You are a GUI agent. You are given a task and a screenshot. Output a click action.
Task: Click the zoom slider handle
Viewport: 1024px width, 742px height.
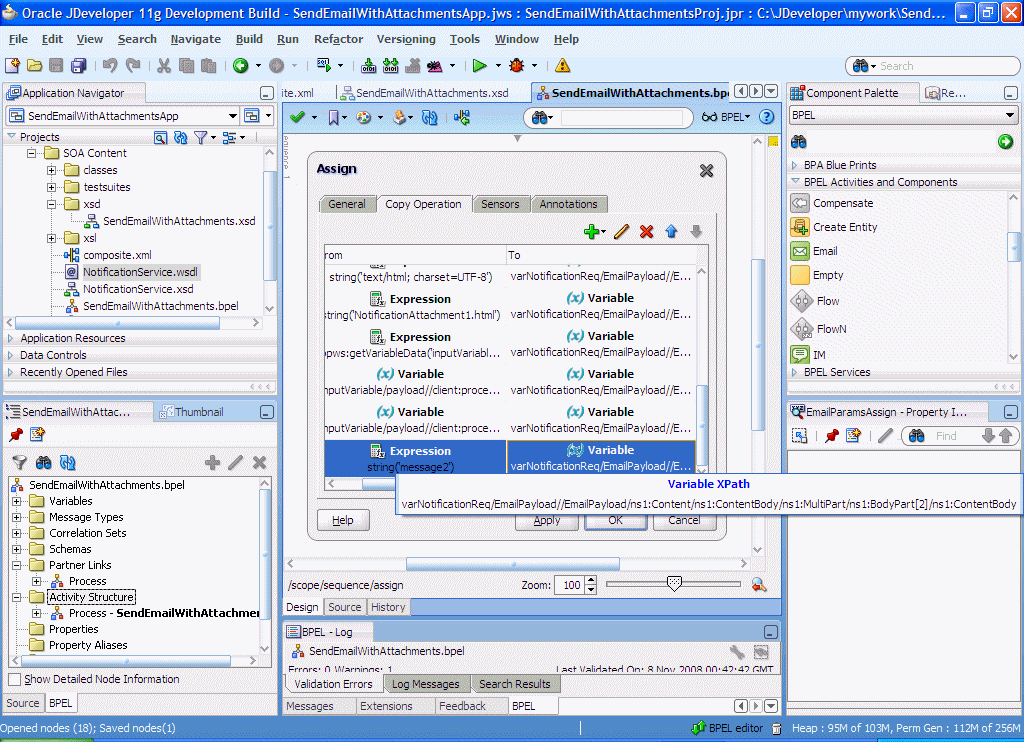[674, 583]
